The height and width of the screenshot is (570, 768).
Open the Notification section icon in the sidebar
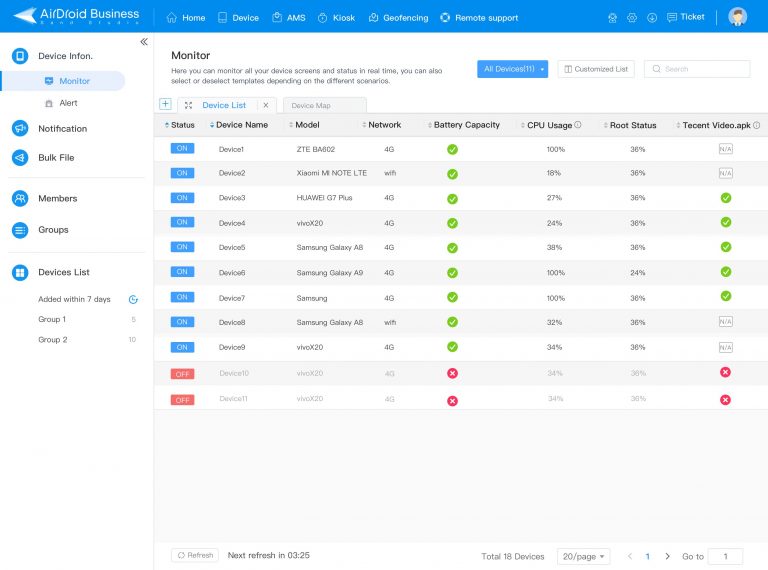[x=19, y=129]
